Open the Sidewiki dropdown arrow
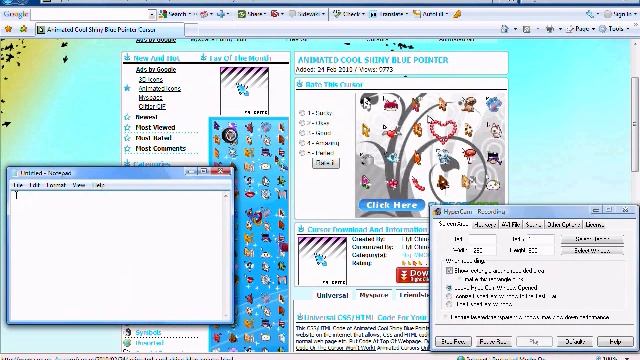 [323, 14]
